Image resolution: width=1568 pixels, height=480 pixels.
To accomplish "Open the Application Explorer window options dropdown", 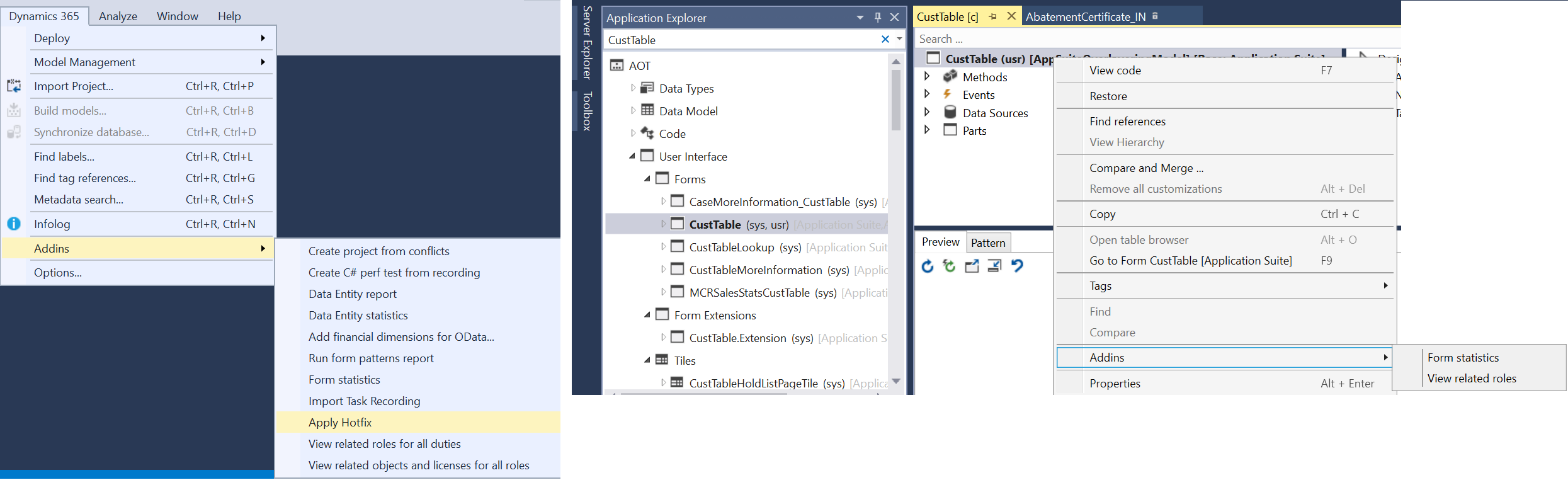I will [860, 18].
